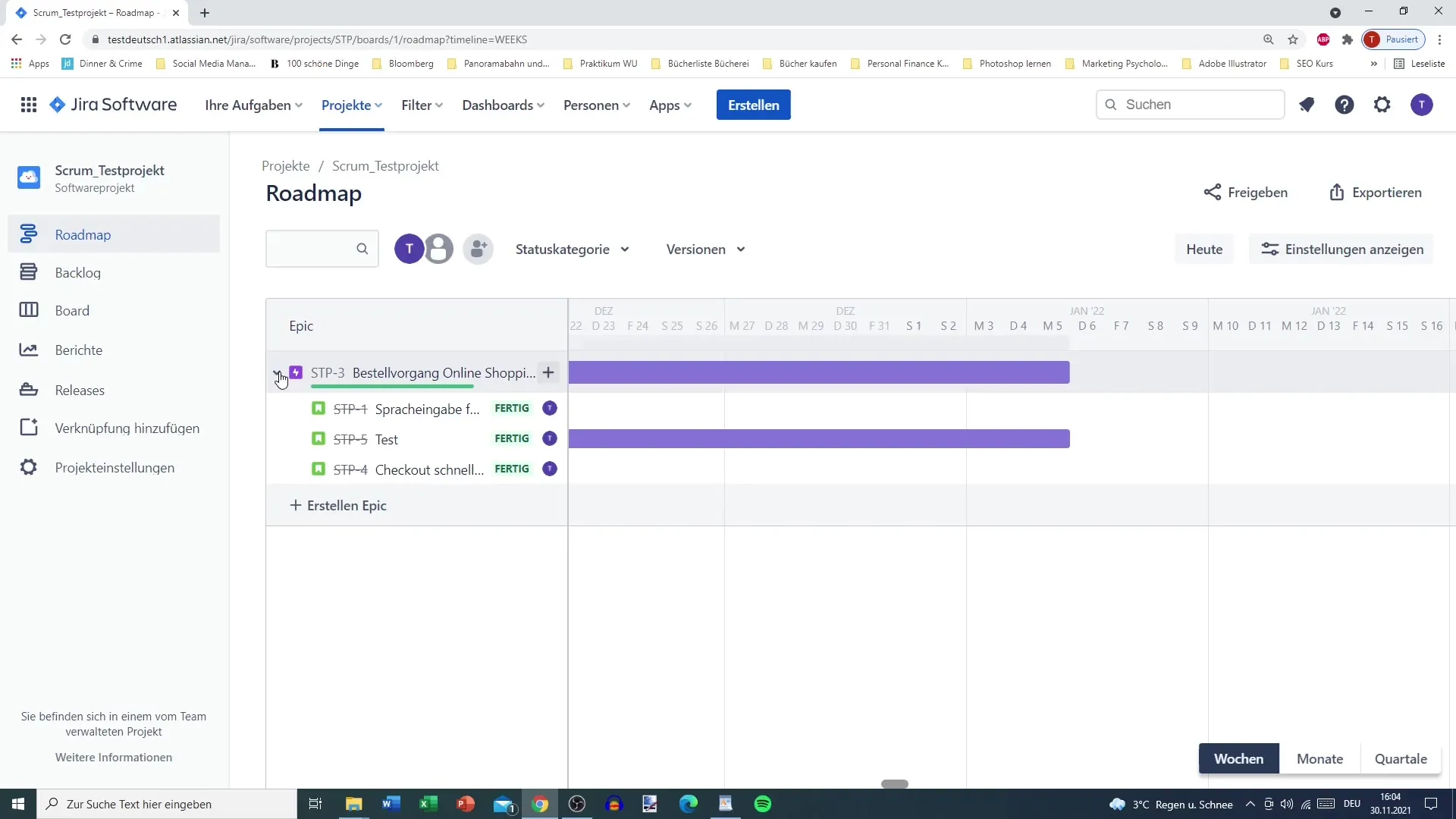Viewport: 1456px width, 819px height.
Task: Jump to today with Heute button
Action: tap(1204, 249)
